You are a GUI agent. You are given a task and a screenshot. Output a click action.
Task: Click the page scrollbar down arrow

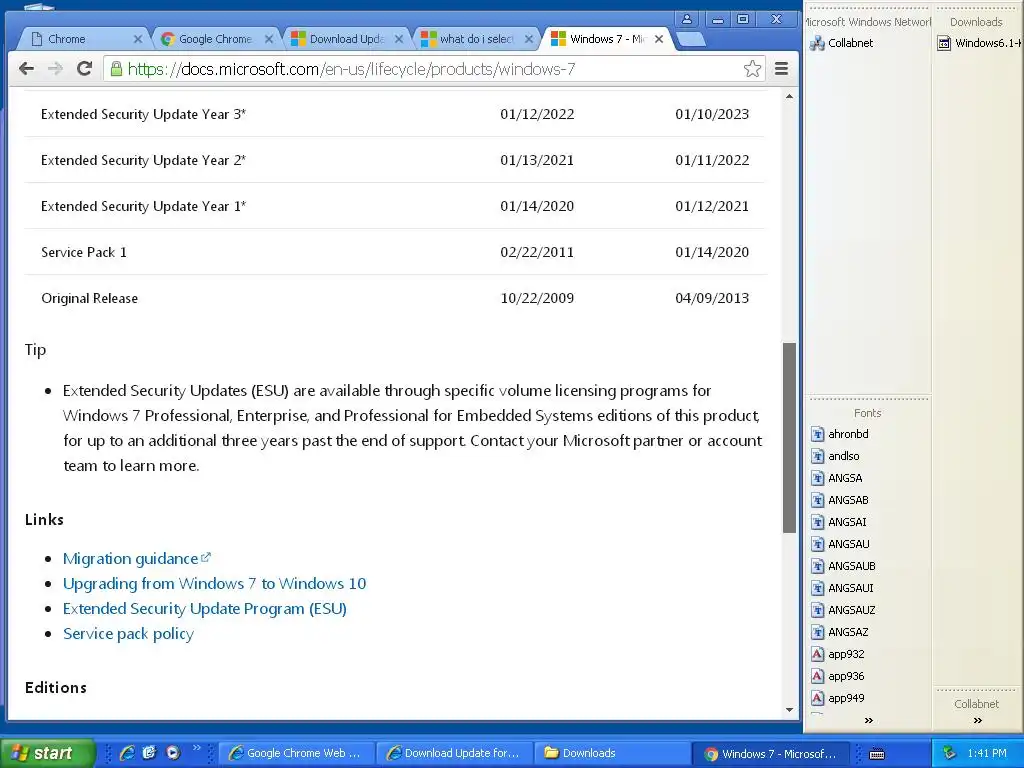[790, 710]
